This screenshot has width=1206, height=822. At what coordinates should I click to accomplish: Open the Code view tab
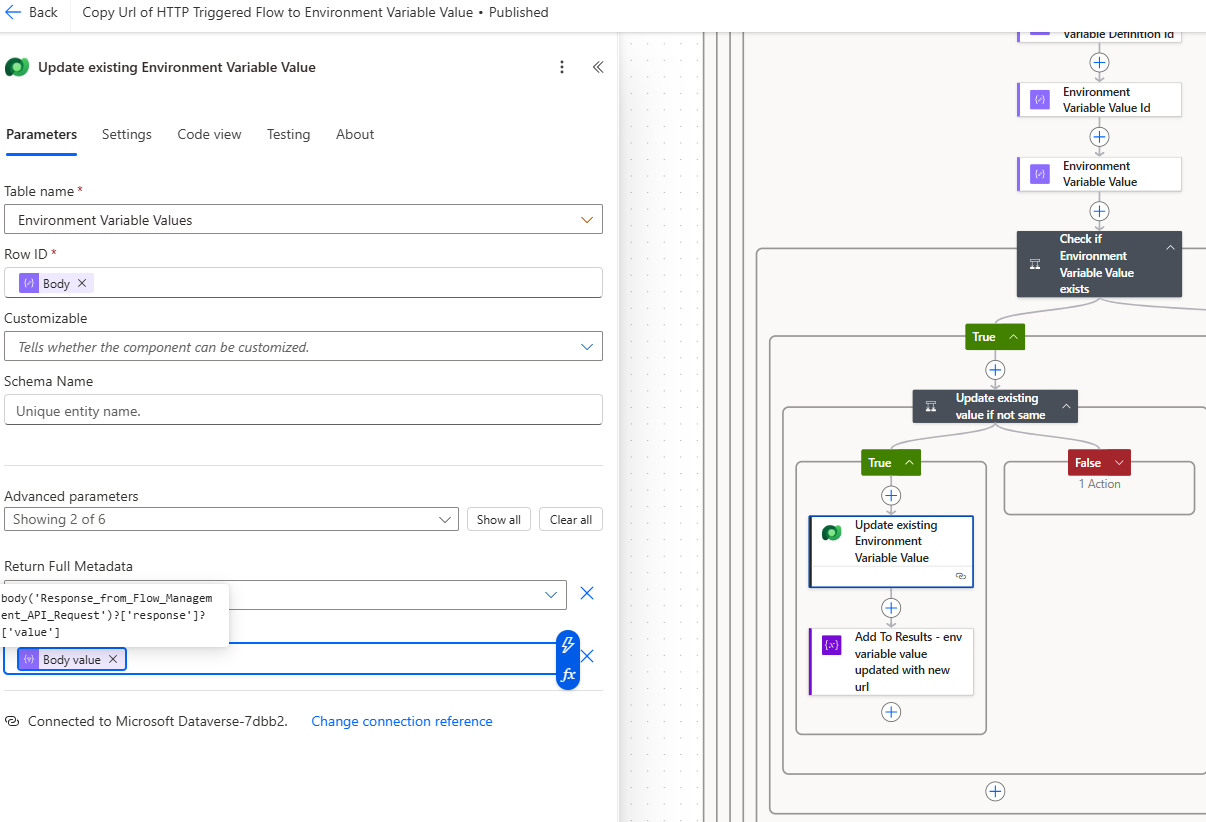209,134
